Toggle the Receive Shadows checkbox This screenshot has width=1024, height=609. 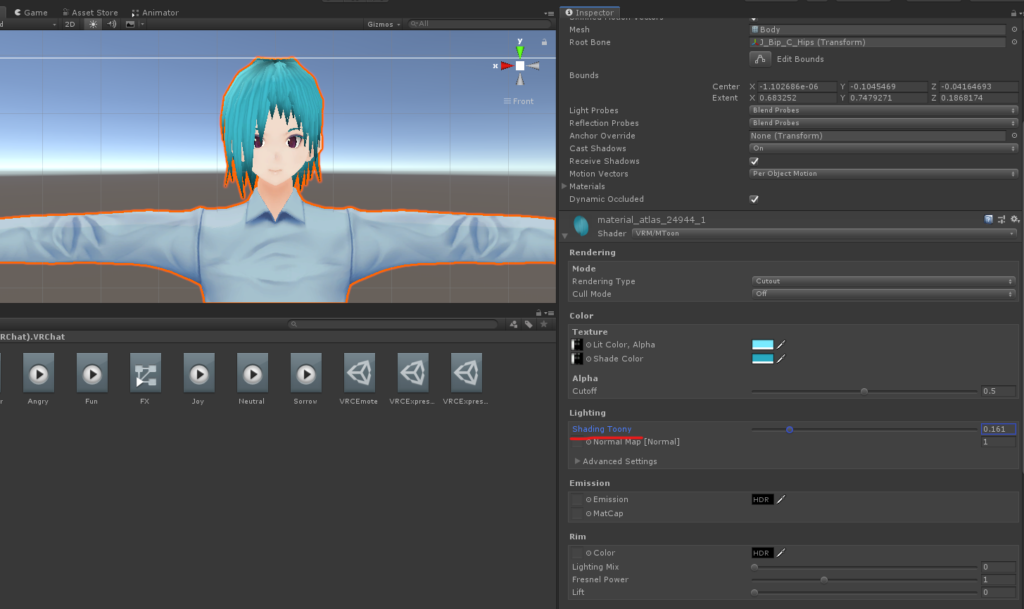pyautogui.click(x=754, y=161)
